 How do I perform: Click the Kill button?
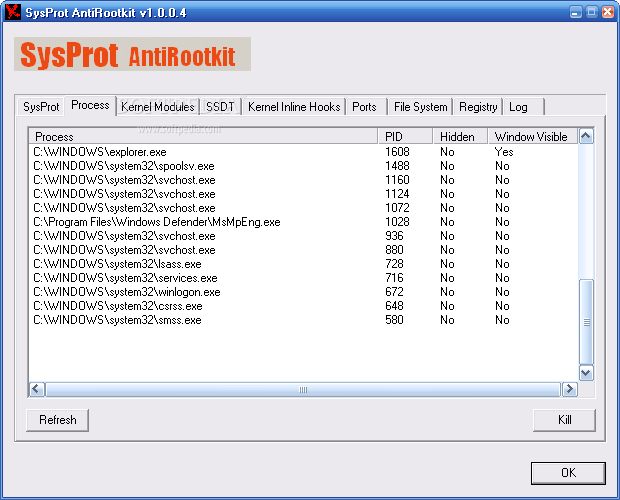tap(564, 420)
